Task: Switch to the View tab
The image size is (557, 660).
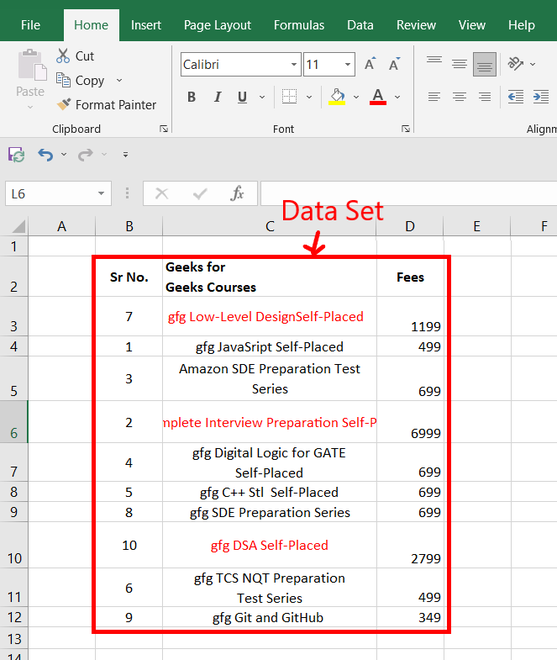Action: coord(472,25)
